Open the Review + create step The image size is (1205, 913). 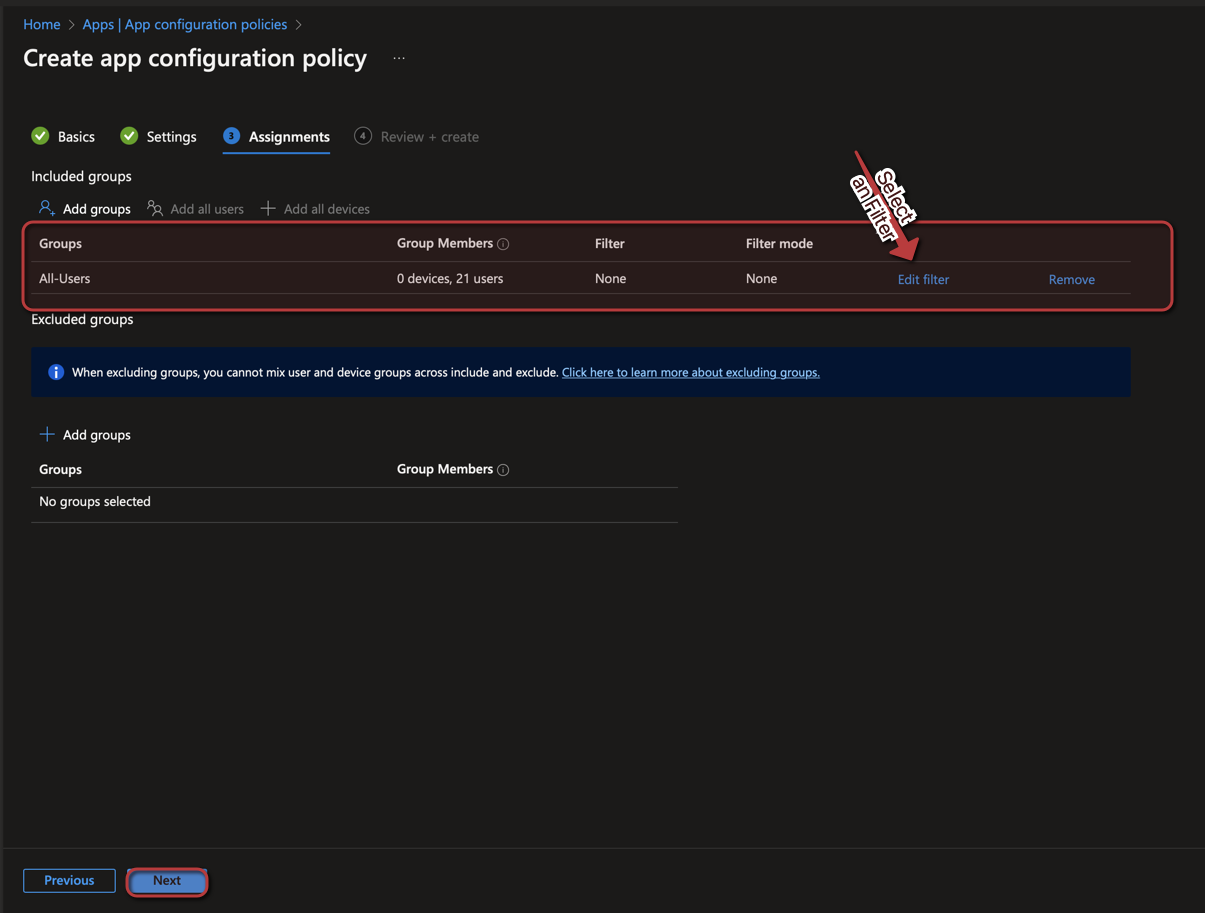[416, 136]
